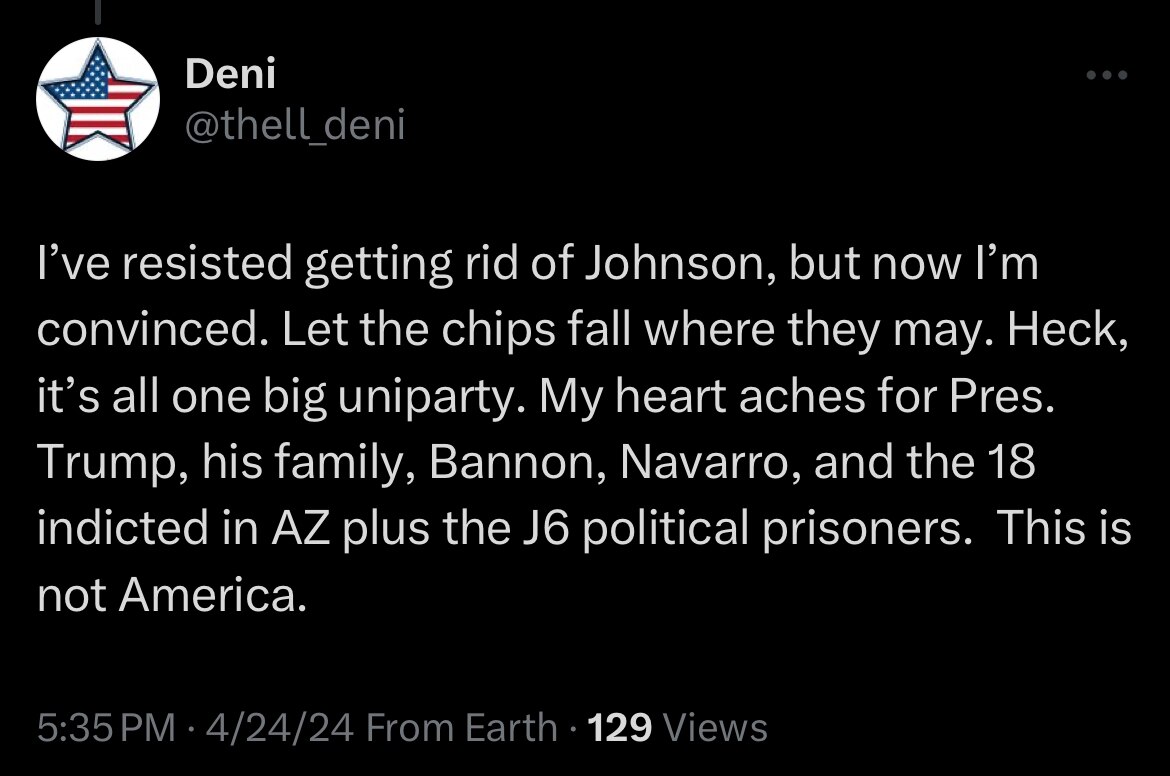This screenshot has height=776, width=1170.
Task: Click the word Views in footer
Action: click(716, 727)
